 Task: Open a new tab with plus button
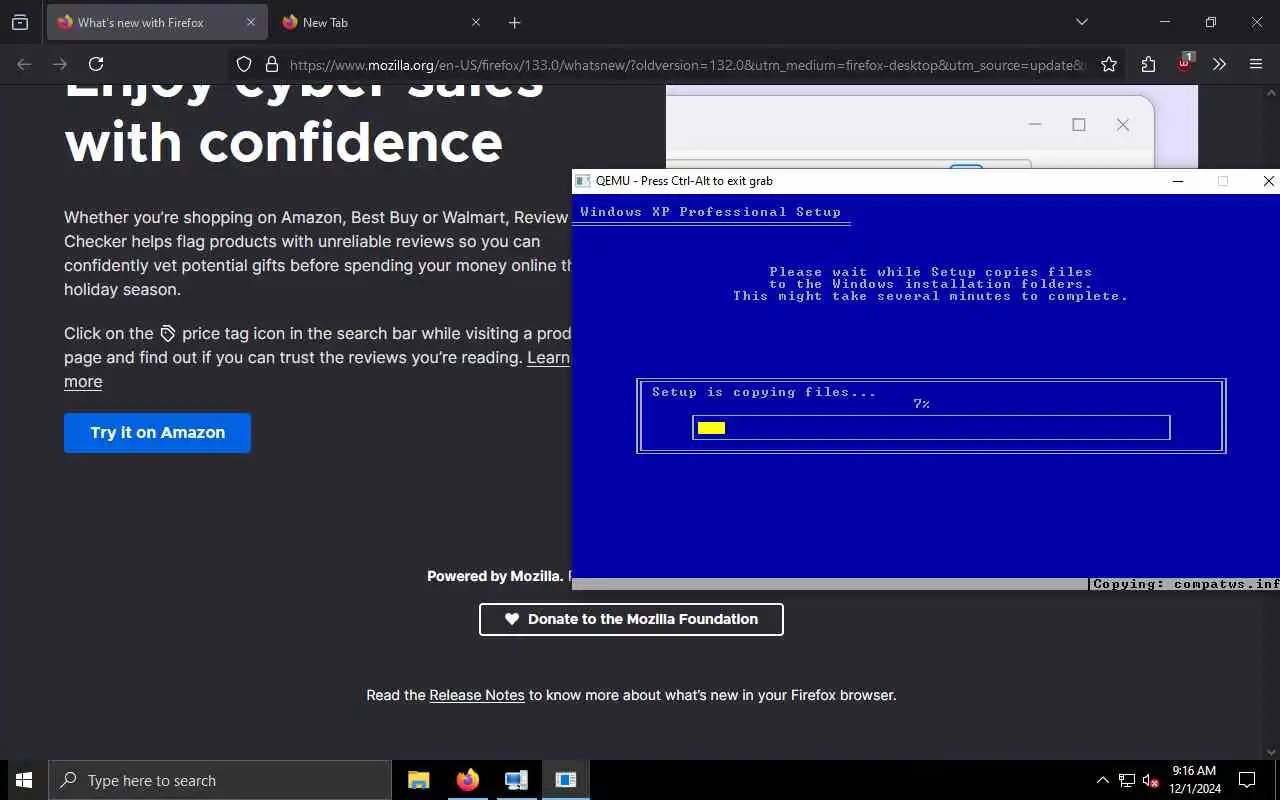click(x=515, y=22)
